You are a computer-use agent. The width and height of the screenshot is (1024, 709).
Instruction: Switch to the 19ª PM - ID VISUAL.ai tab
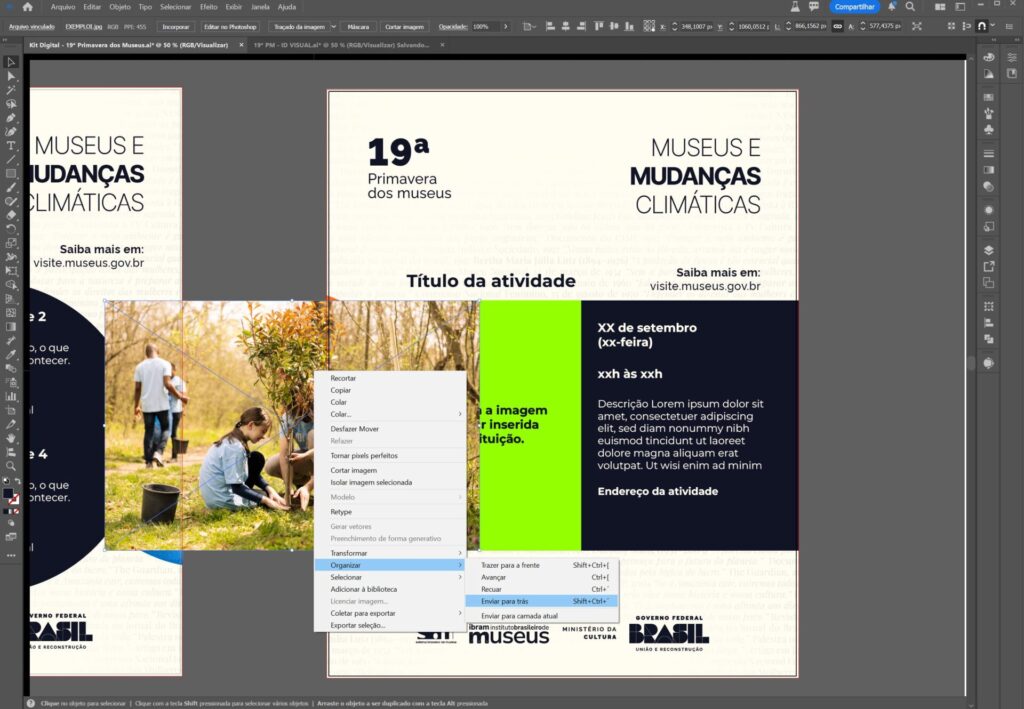point(340,45)
